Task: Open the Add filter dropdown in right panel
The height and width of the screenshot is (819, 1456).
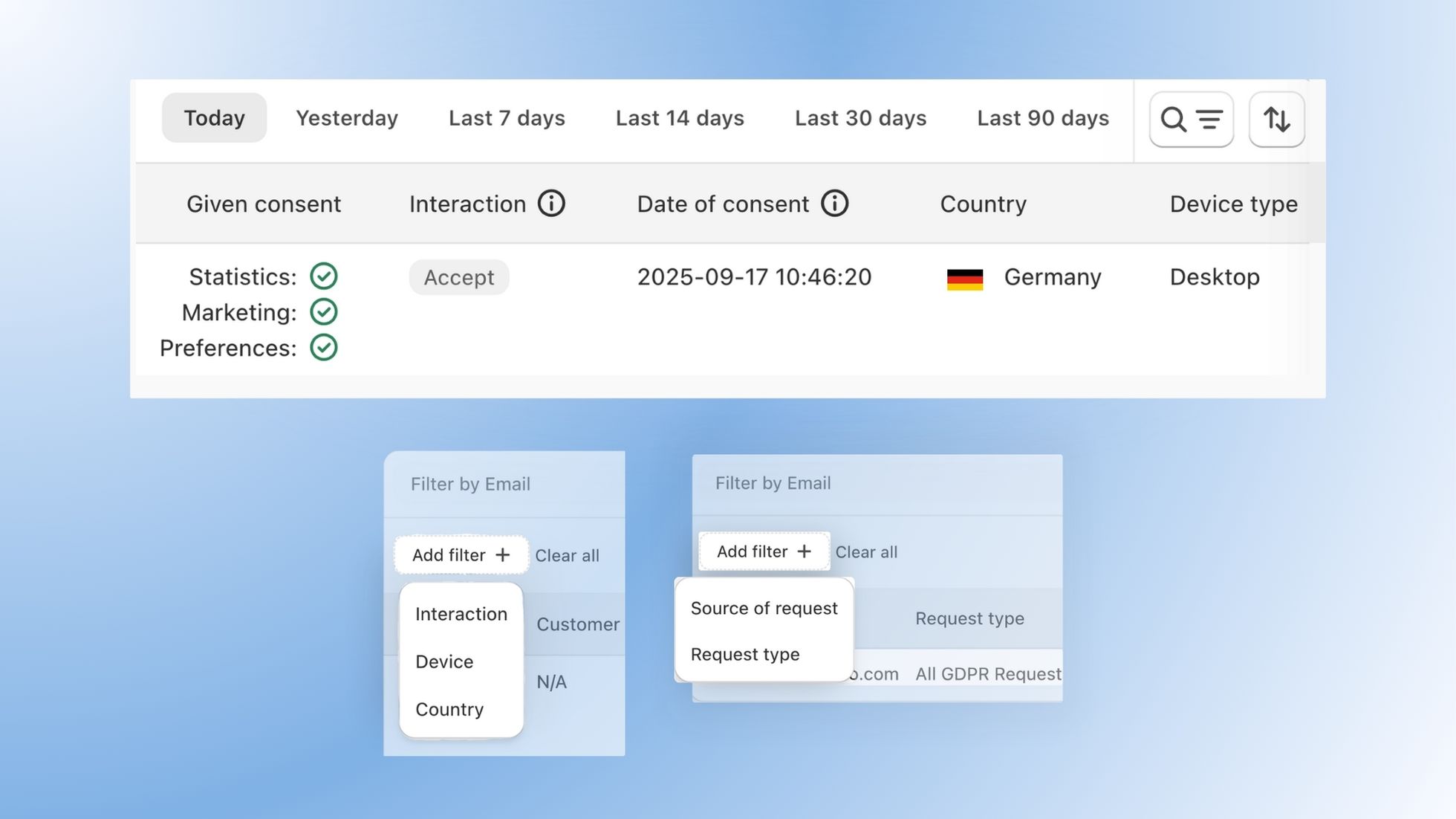Action: click(764, 551)
